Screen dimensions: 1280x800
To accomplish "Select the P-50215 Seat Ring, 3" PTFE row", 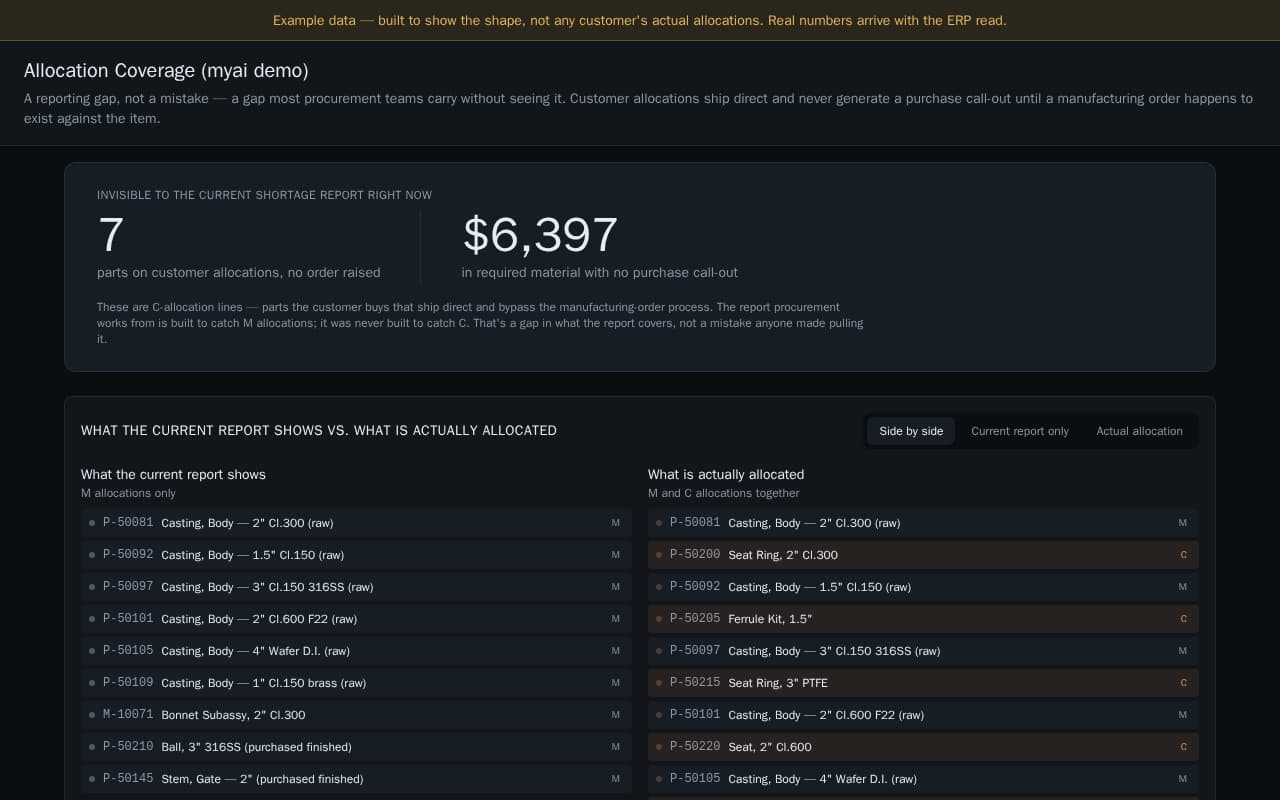I will [x=923, y=683].
